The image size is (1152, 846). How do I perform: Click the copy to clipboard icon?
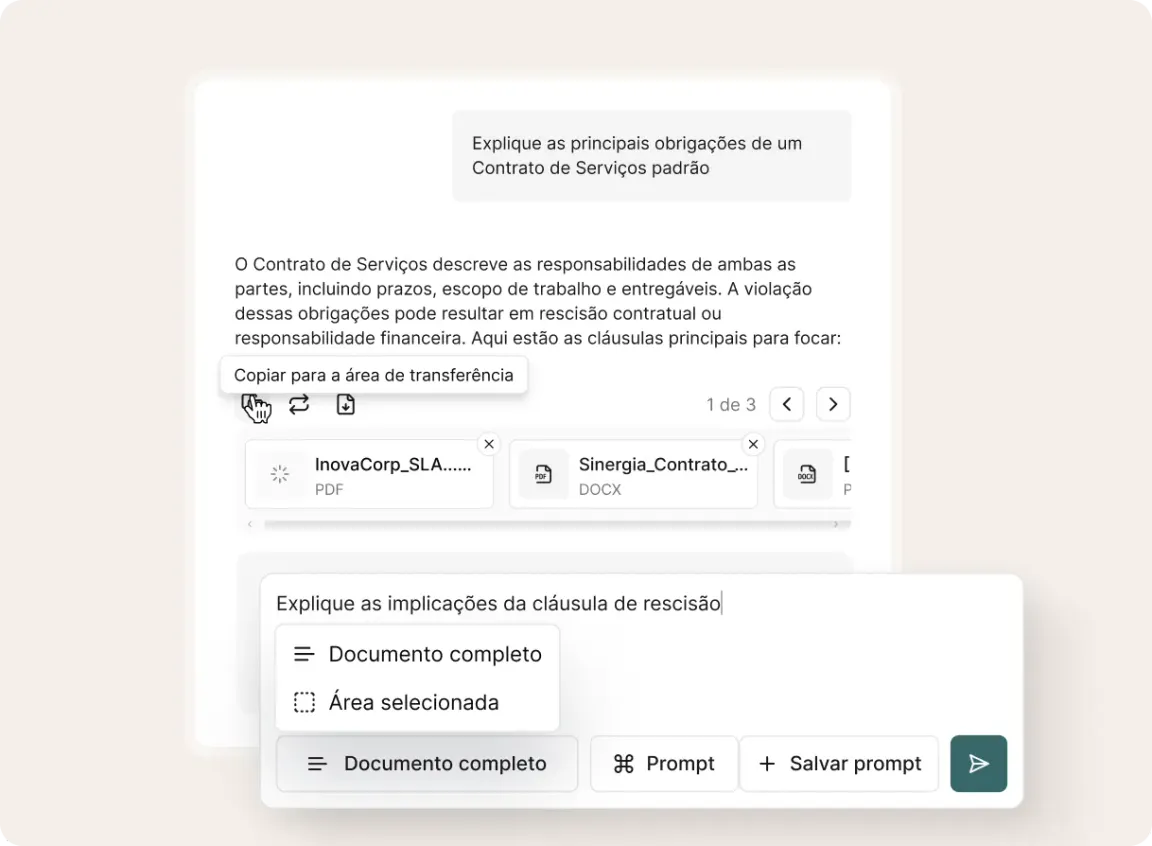250,404
